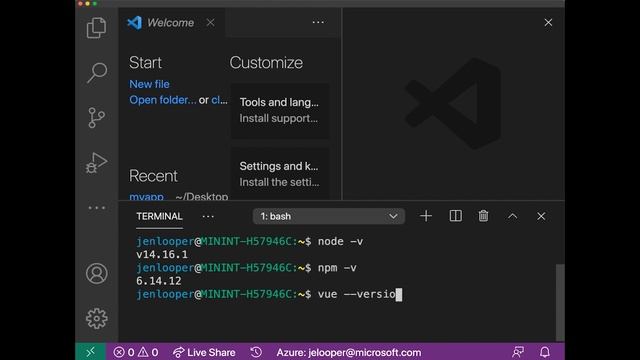Close the right editor group
This screenshot has height=360, width=640.
[548, 22]
